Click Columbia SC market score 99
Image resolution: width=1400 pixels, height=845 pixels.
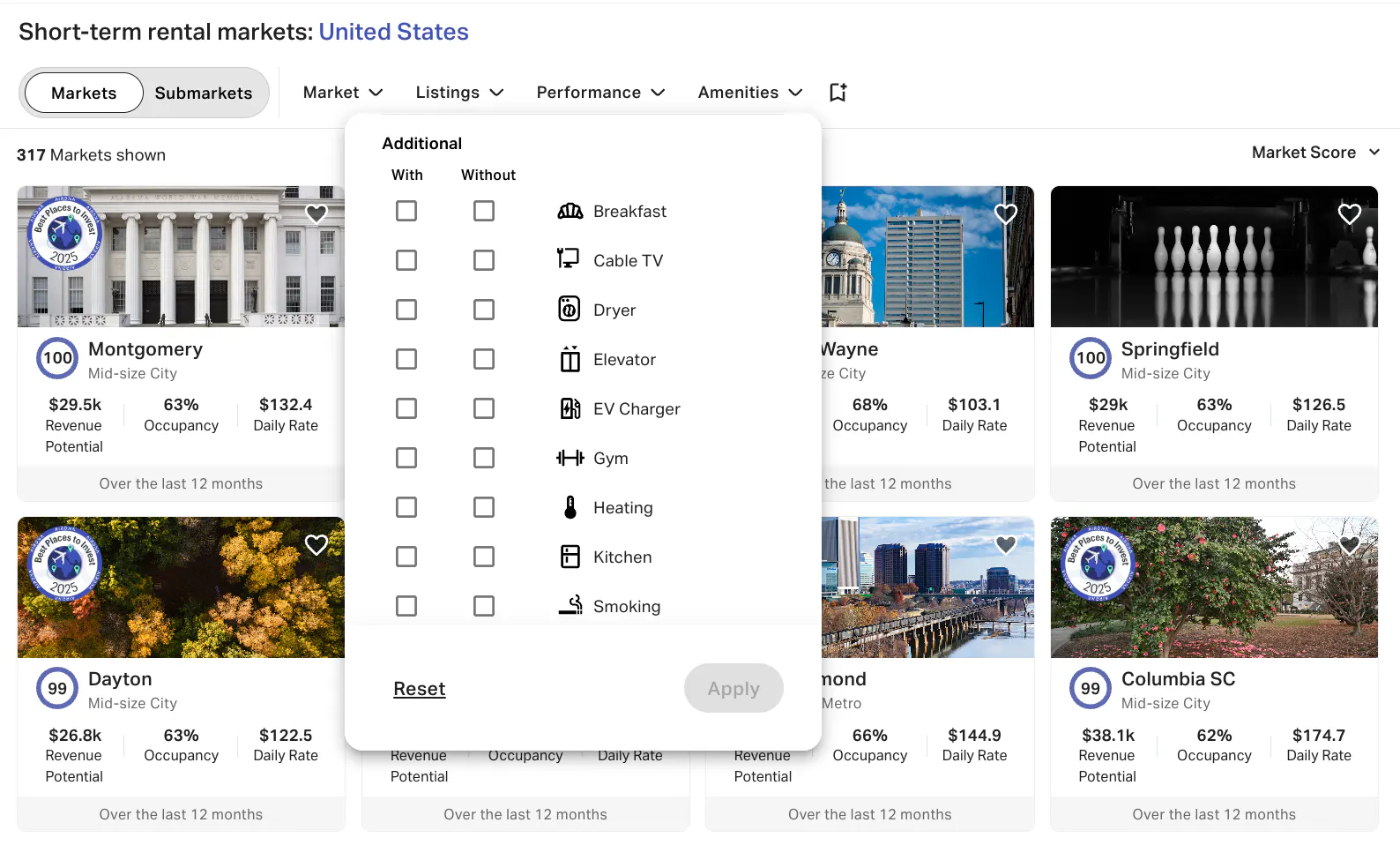pos(1091,689)
